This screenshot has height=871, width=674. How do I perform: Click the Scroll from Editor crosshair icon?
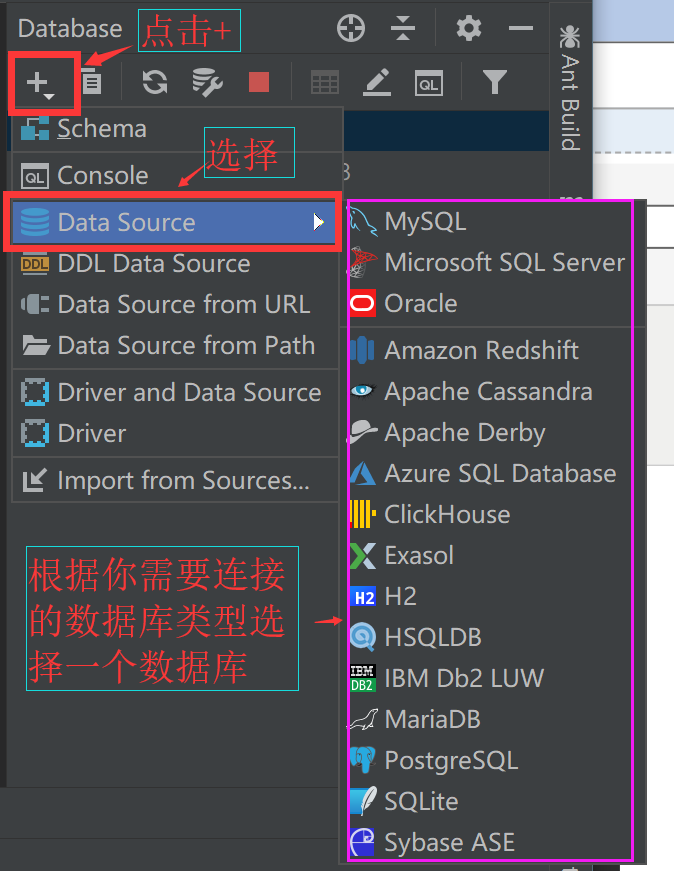point(351,28)
